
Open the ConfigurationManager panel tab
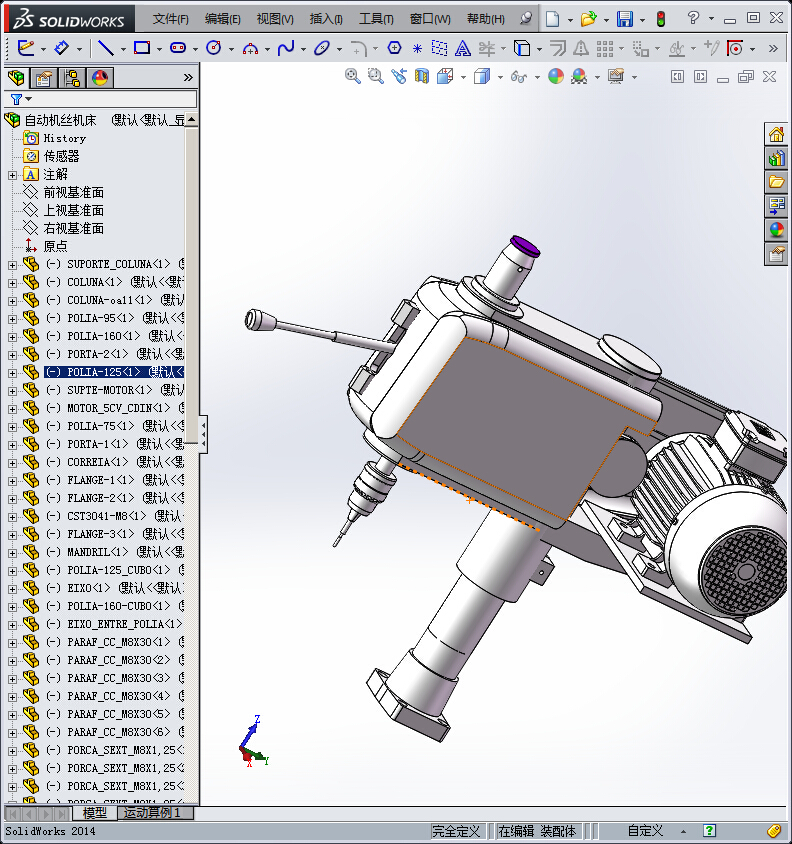coord(71,78)
